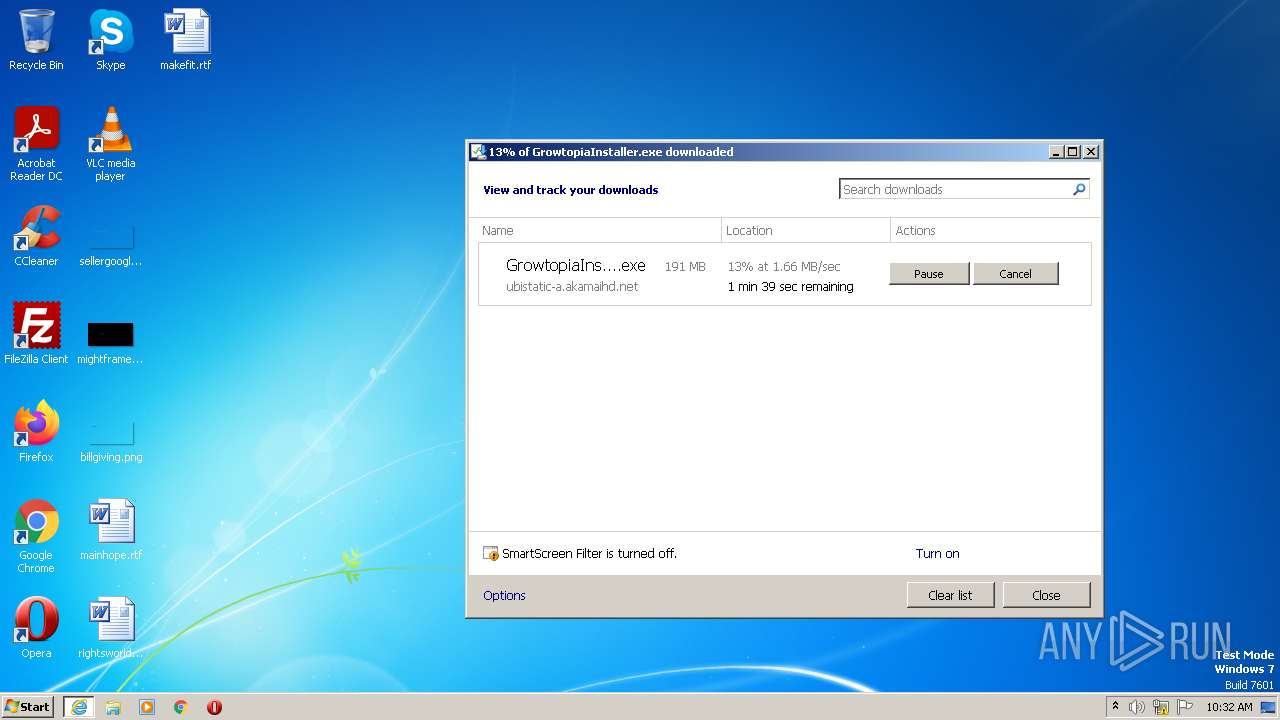Cancel the GrowtopiaInstaller download
1280x720 pixels.
click(x=1015, y=274)
